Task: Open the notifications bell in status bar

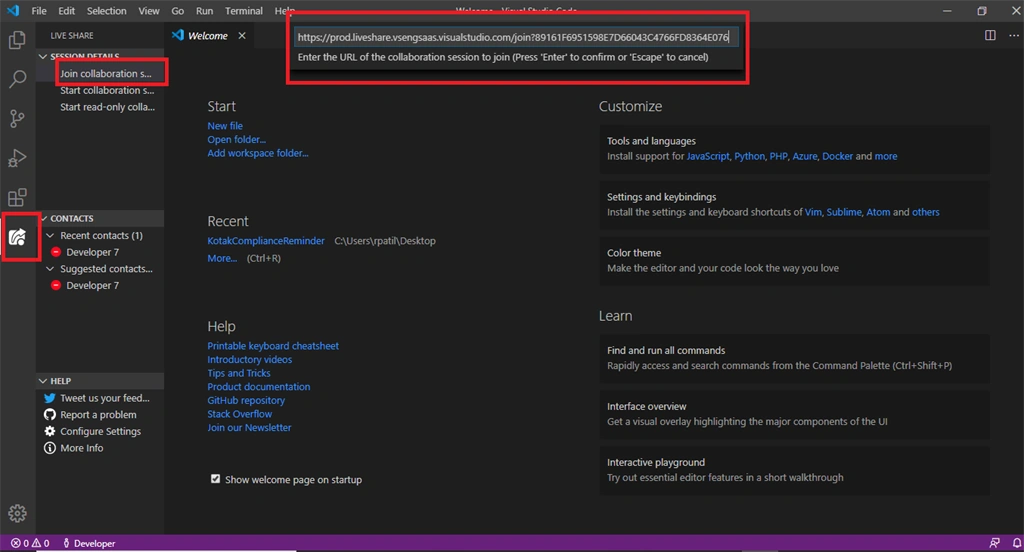Action: [1017, 543]
